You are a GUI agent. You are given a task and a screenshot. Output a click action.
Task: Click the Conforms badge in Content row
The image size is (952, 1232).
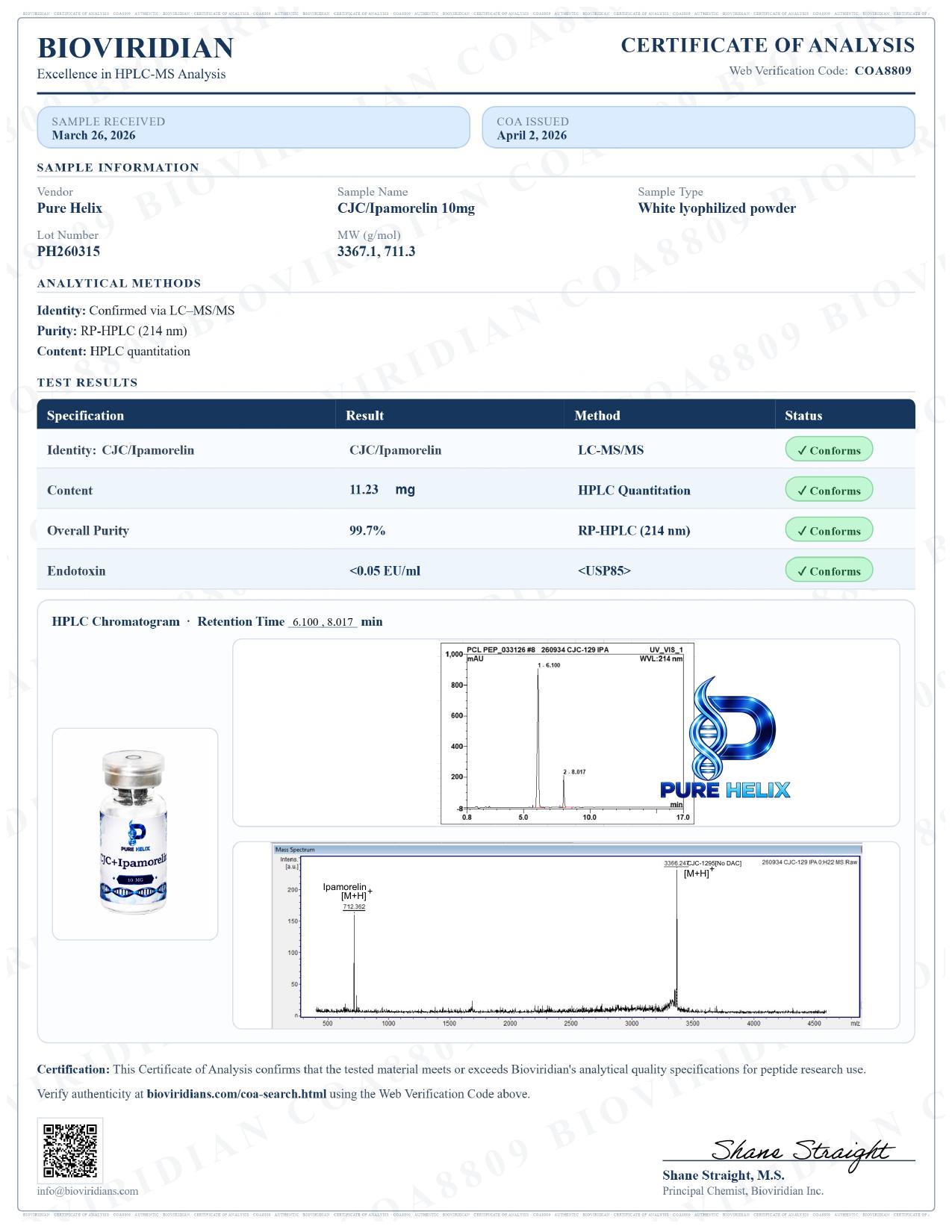pyautogui.click(x=829, y=491)
